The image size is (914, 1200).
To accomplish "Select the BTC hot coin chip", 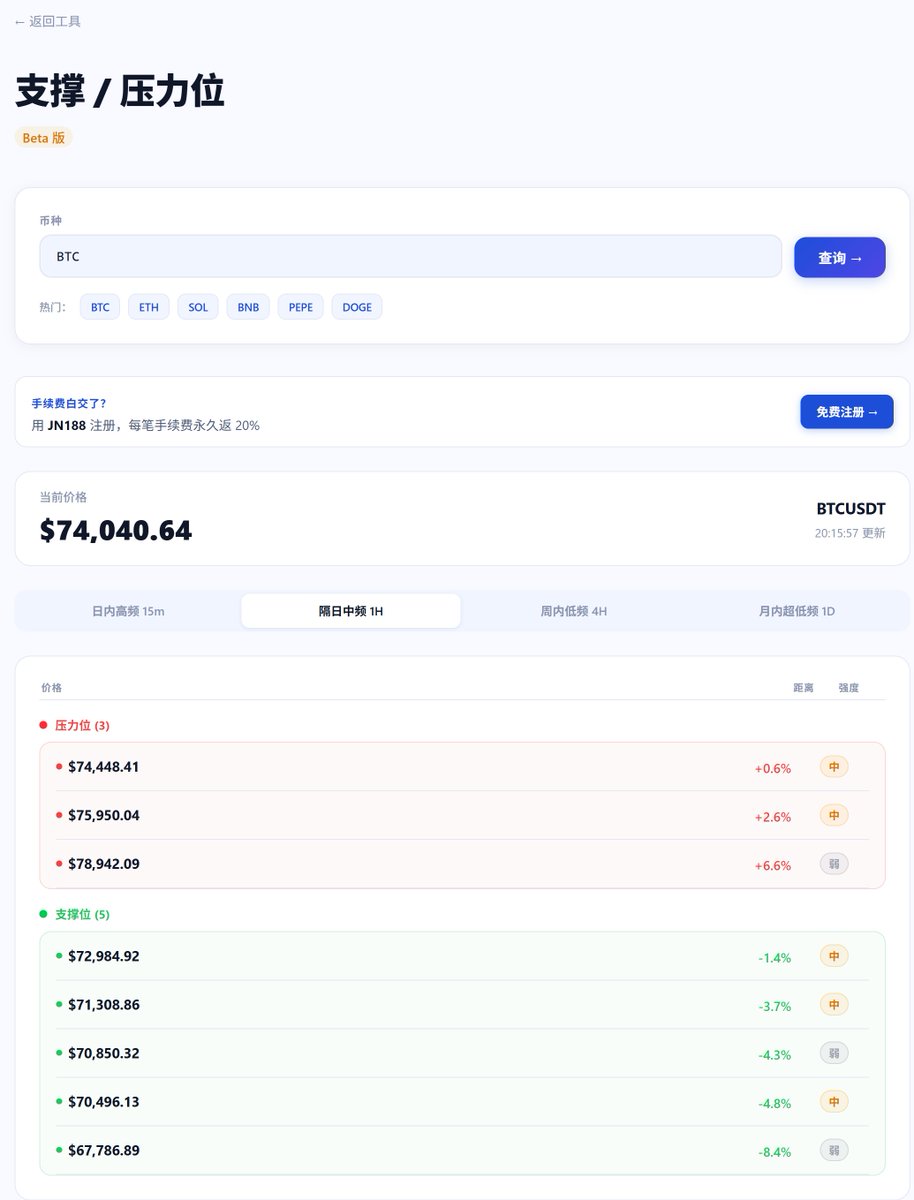I will [x=100, y=307].
